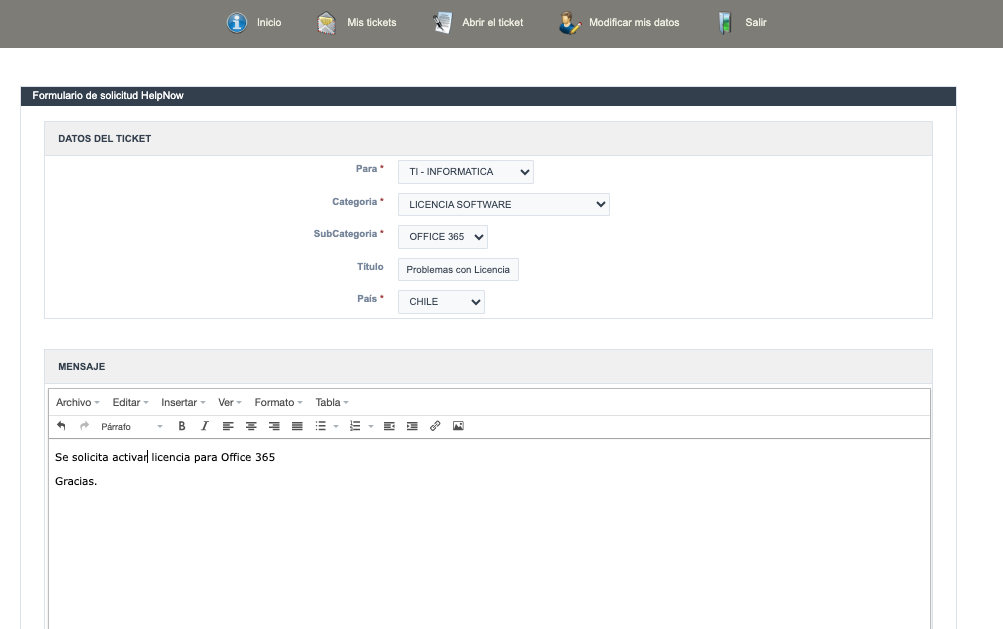This screenshot has width=1003, height=629.
Task: Toggle italic formatting in the message editor
Action: tap(205, 426)
